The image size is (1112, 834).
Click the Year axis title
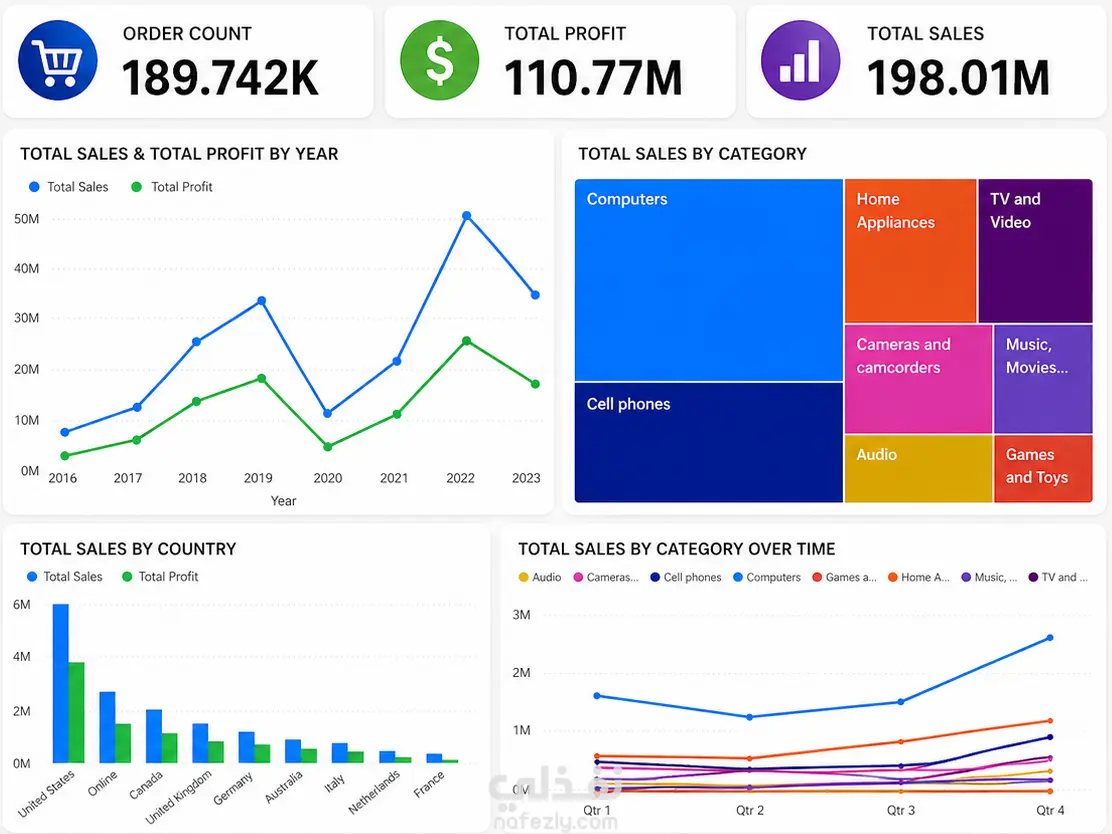click(284, 501)
